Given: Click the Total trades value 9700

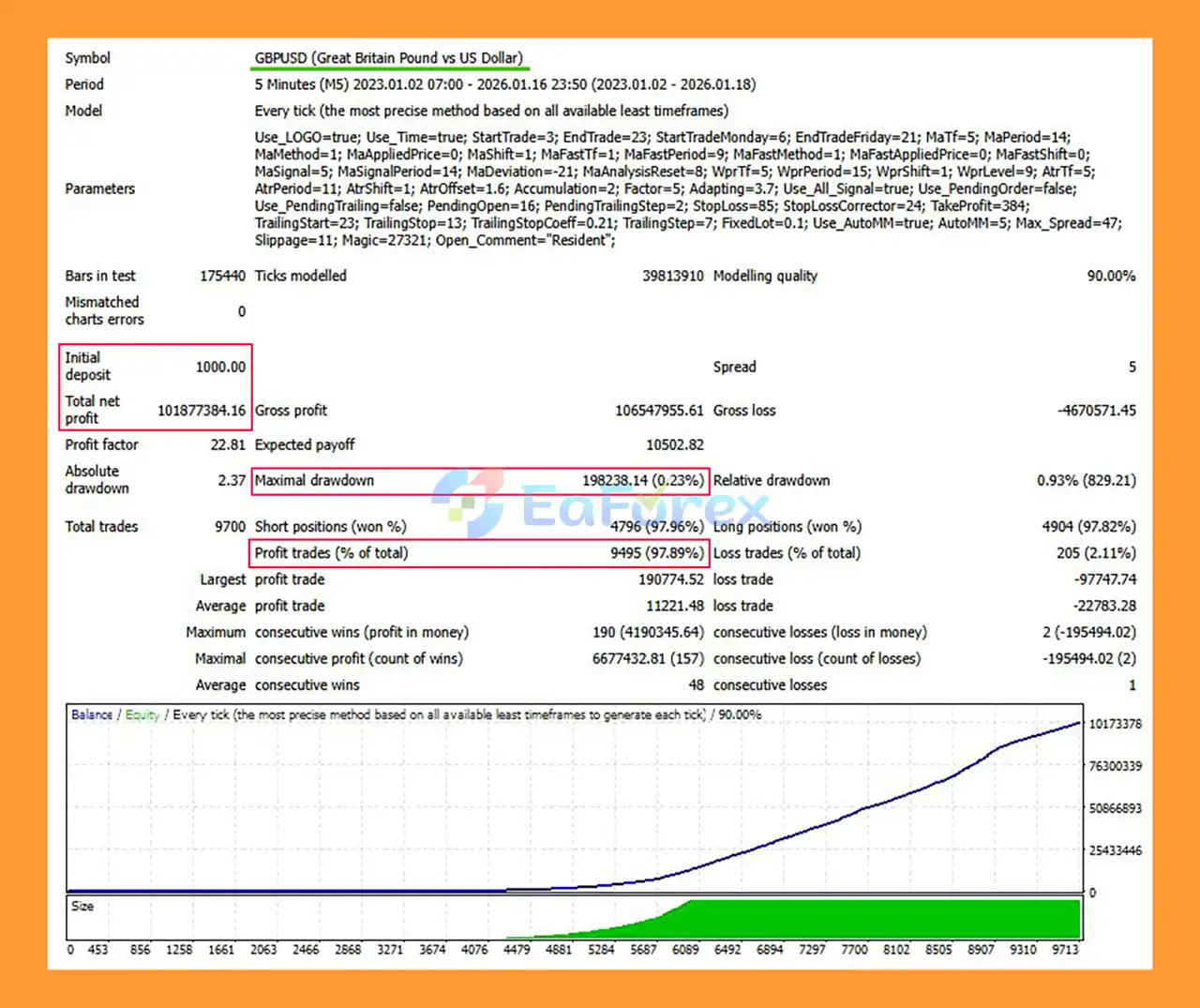Looking at the screenshot, I should (230, 527).
